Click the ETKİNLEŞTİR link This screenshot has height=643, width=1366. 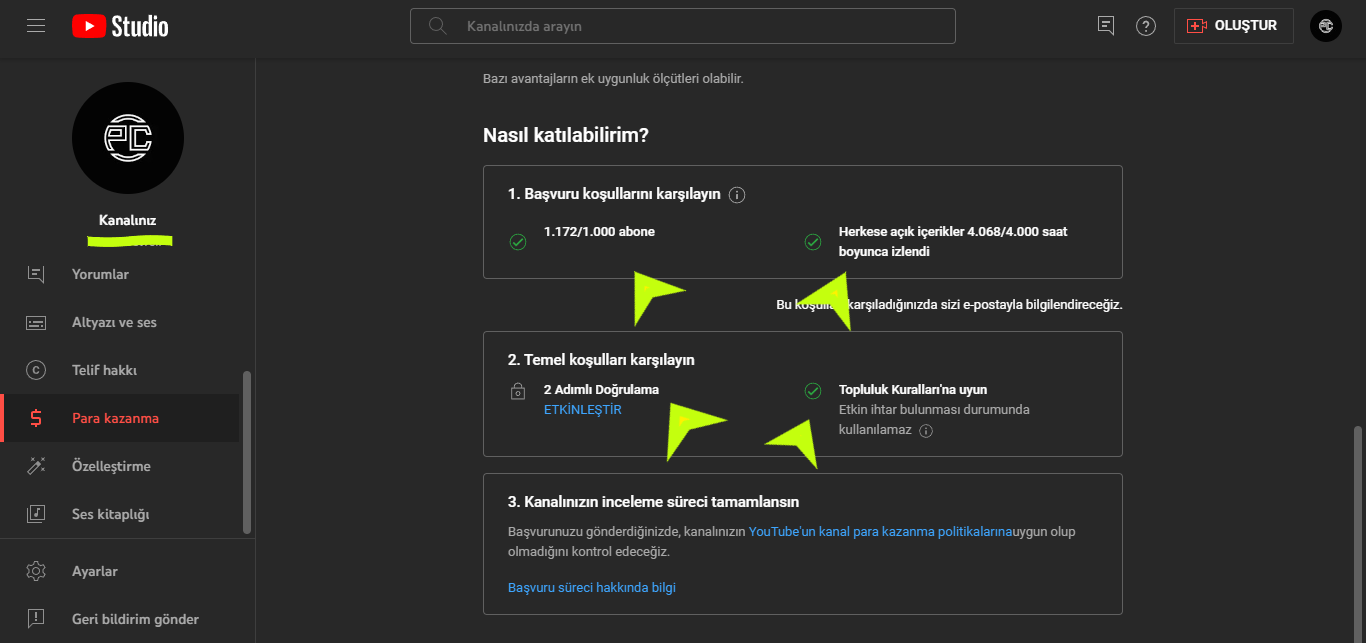583,410
